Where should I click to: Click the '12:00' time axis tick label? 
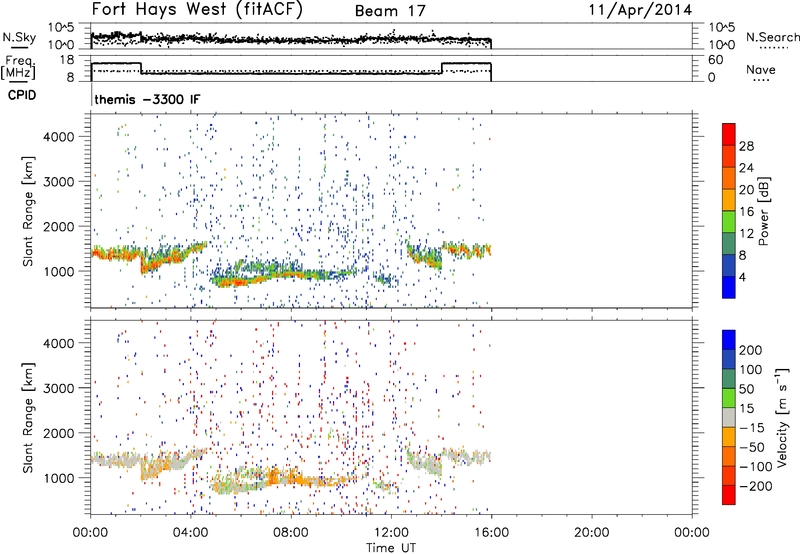click(x=391, y=533)
